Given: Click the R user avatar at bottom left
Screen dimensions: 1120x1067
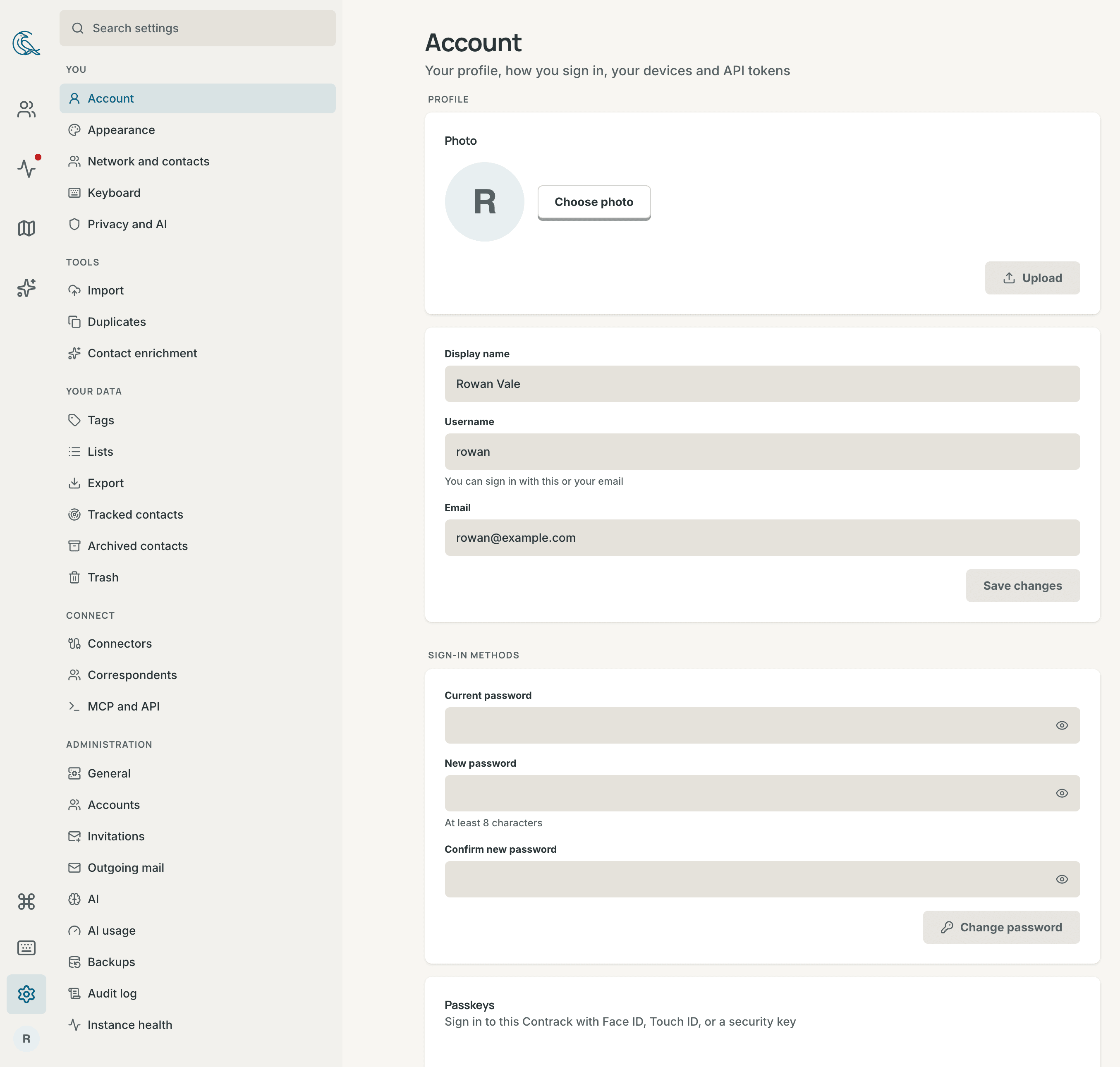Looking at the screenshot, I should point(26,1038).
